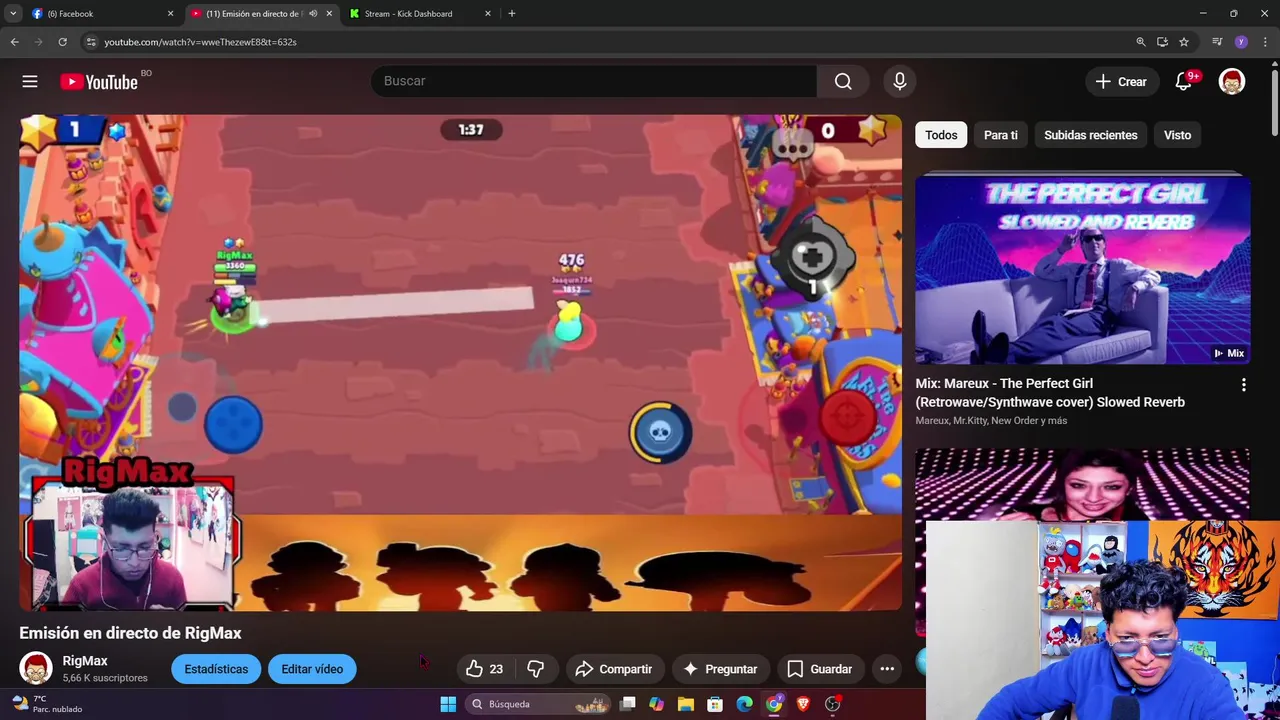Open File Explorer from the taskbar
The image size is (1280, 720).
[x=686, y=704]
